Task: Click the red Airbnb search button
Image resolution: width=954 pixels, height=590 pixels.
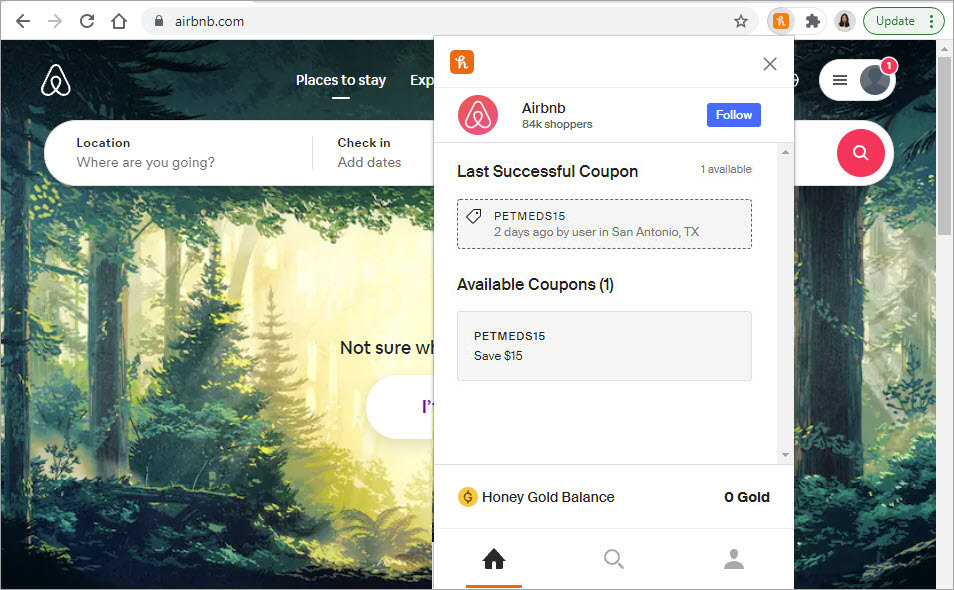Action: [x=860, y=153]
